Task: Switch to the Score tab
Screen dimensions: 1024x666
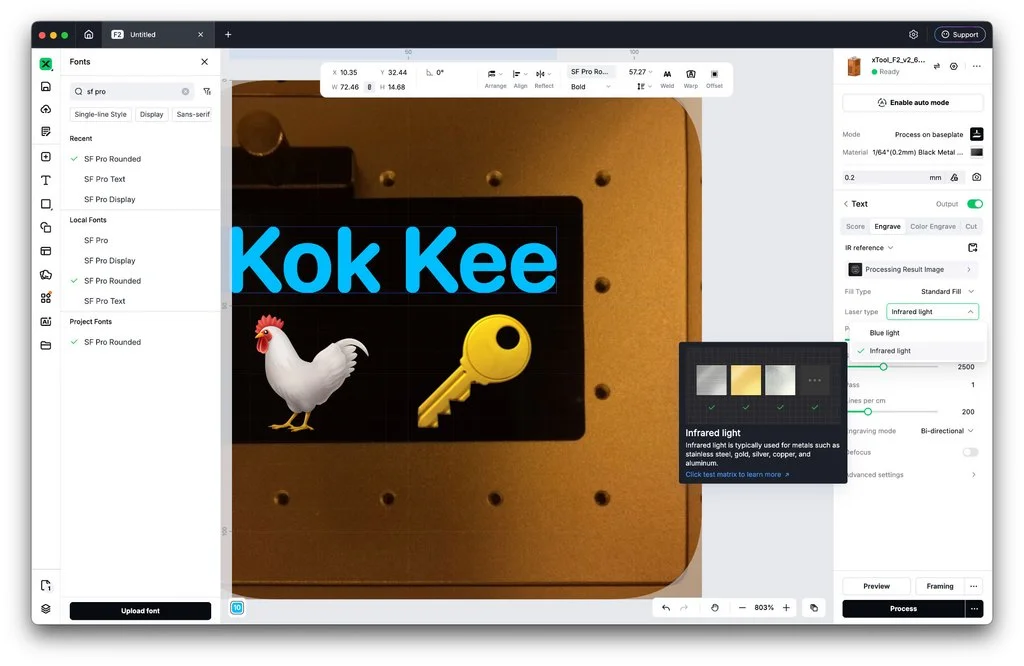Action: 855,227
